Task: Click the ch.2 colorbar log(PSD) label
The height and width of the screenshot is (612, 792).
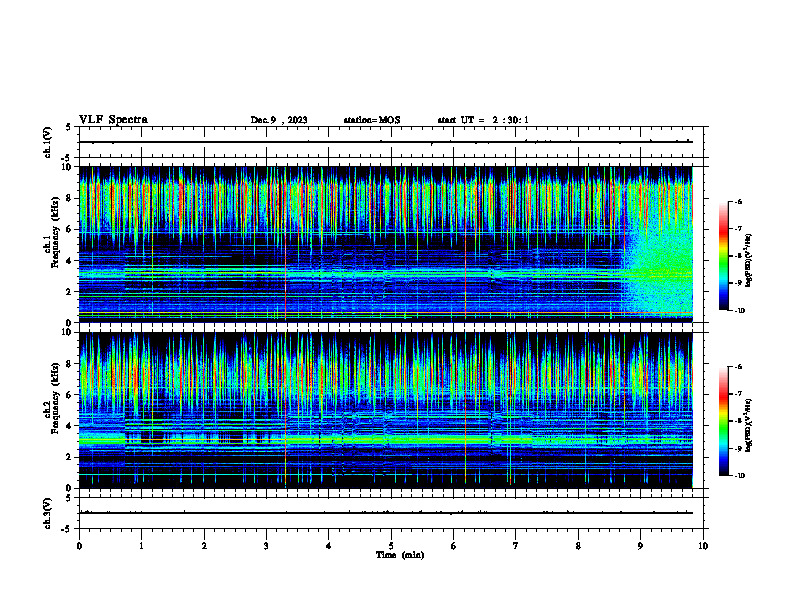Action: coord(749,425)
